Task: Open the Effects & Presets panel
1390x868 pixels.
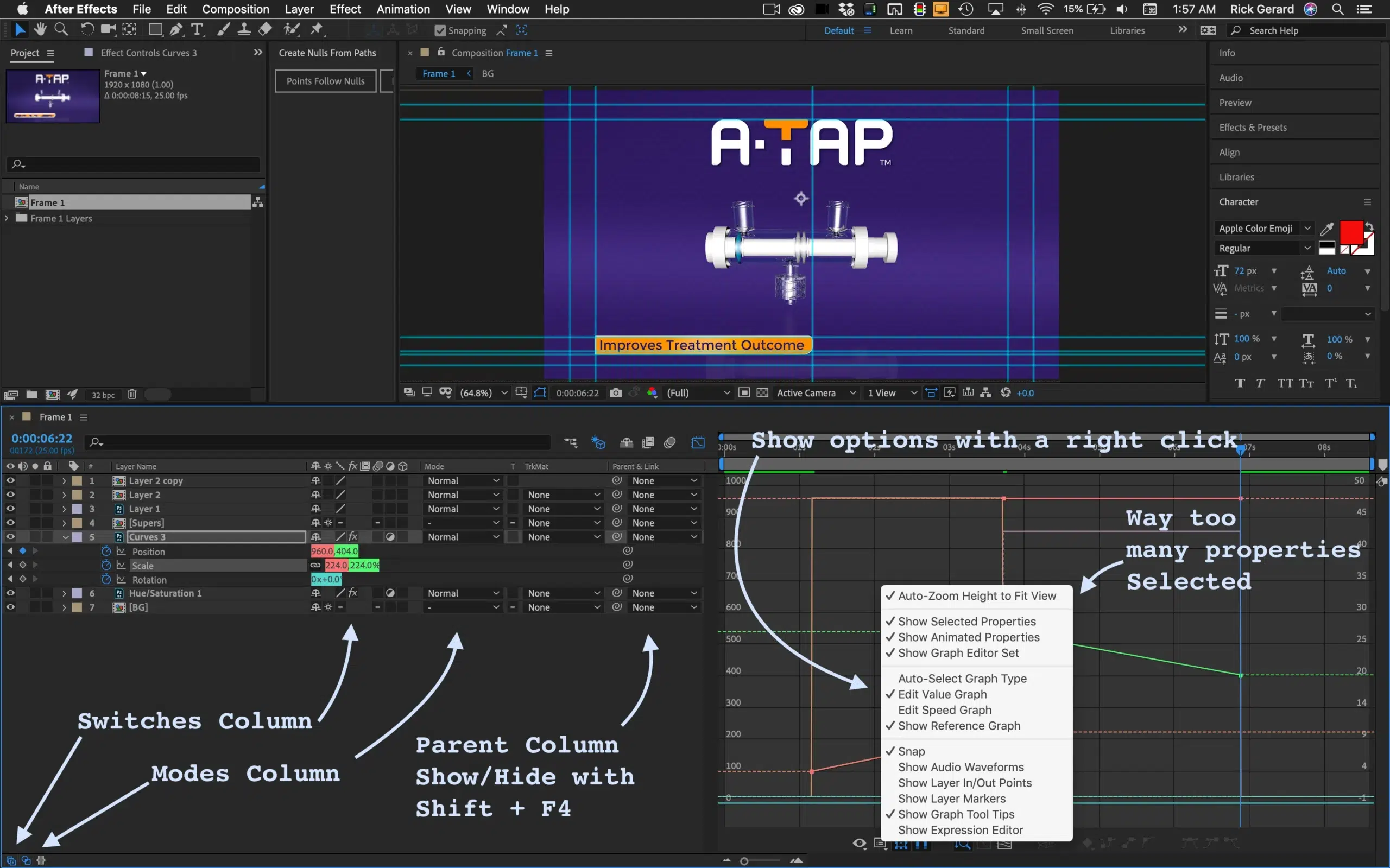Action: (1252, 127)
